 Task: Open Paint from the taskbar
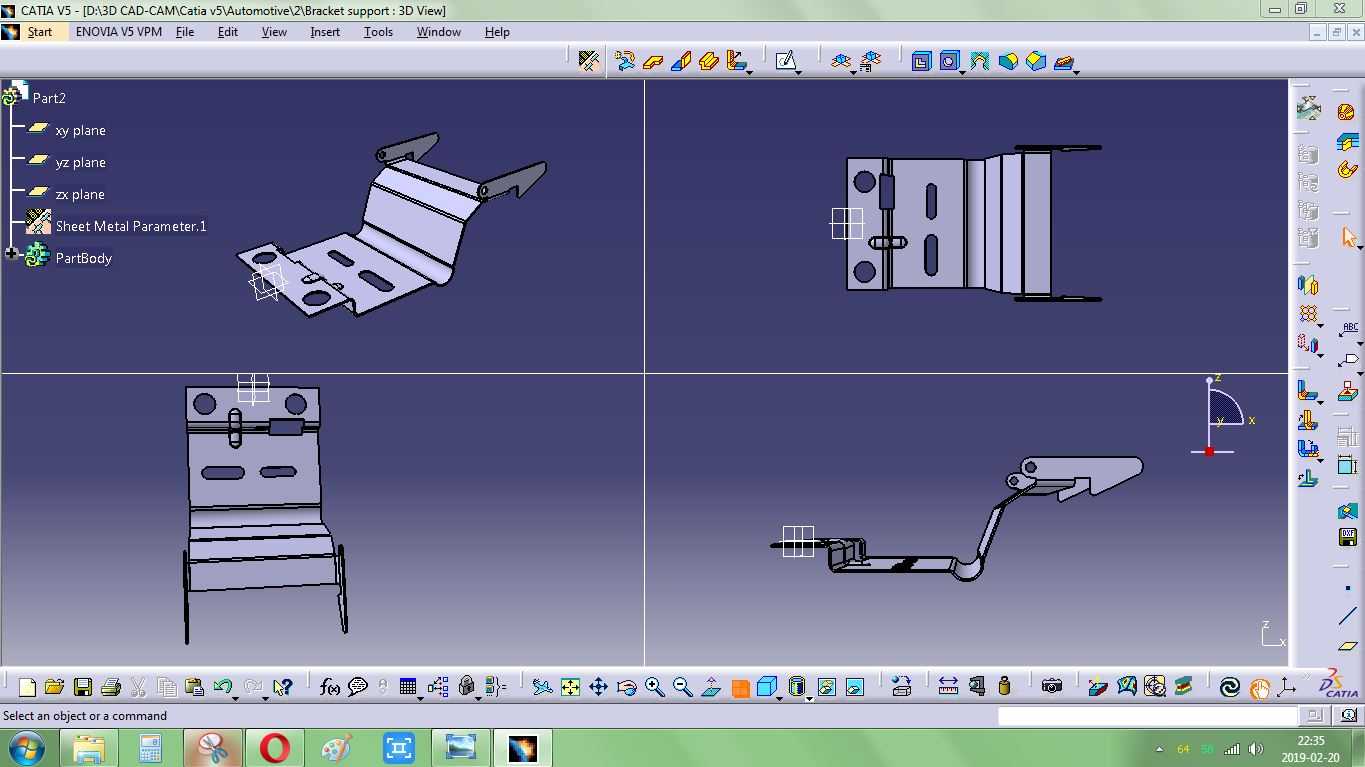pyautogui.click(x=337, y=748)
